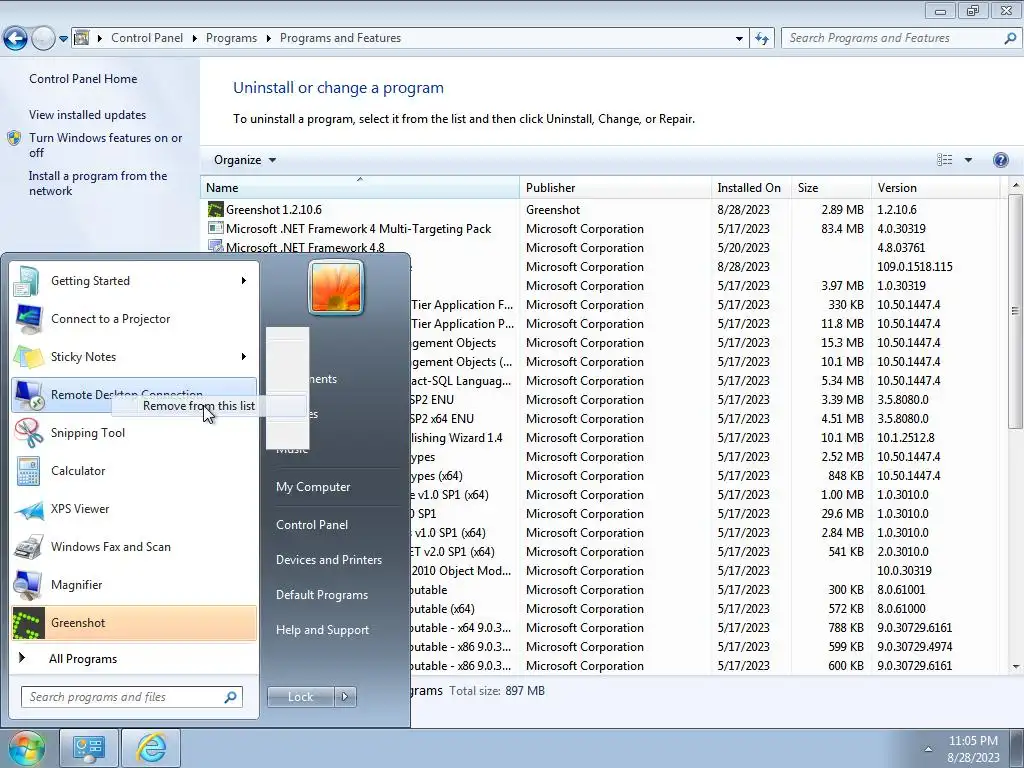
Task: Show hidden tray icons arrow
Action: click(928, 748)
